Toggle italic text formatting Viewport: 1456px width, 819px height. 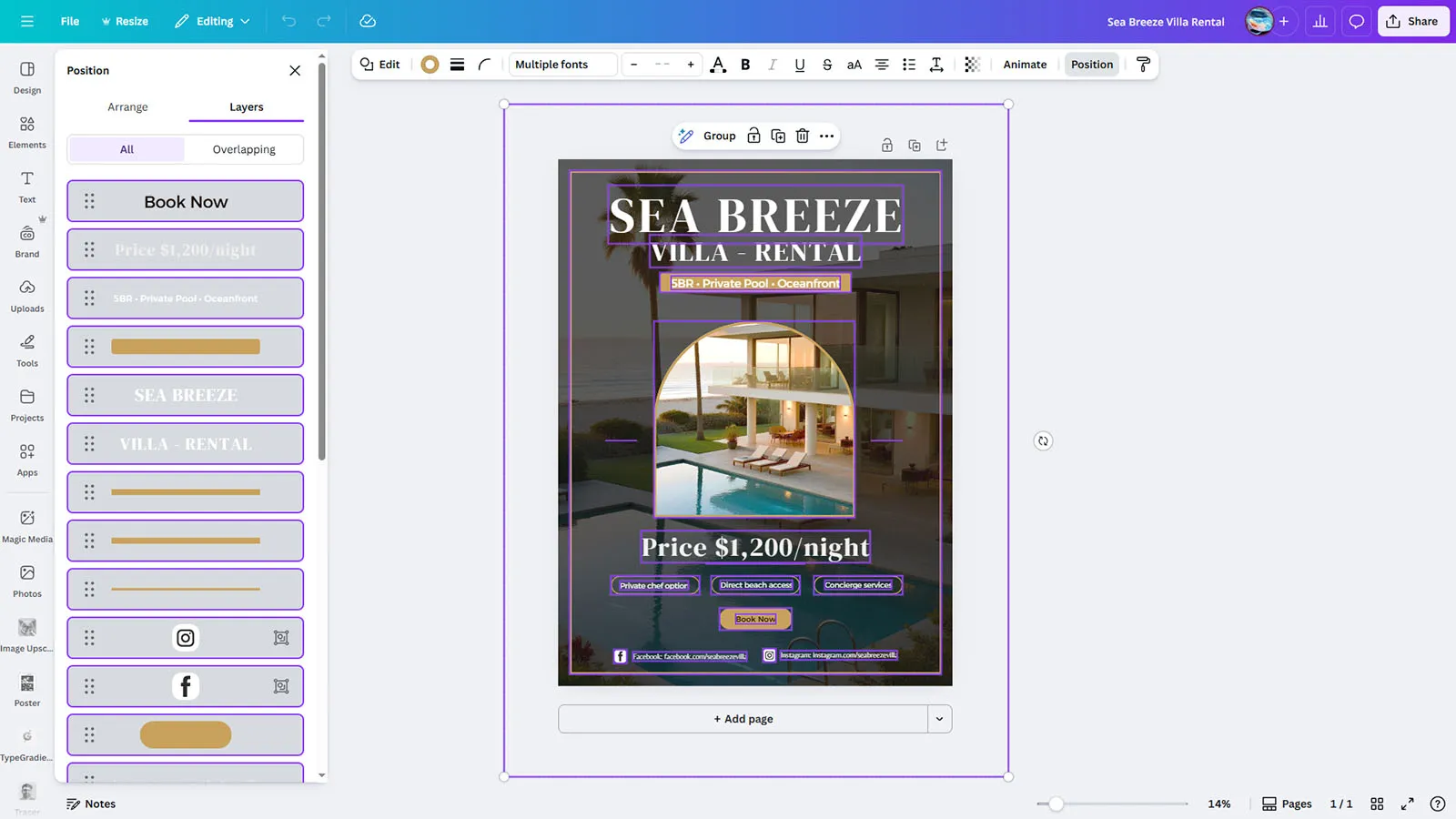coord(773,65)
